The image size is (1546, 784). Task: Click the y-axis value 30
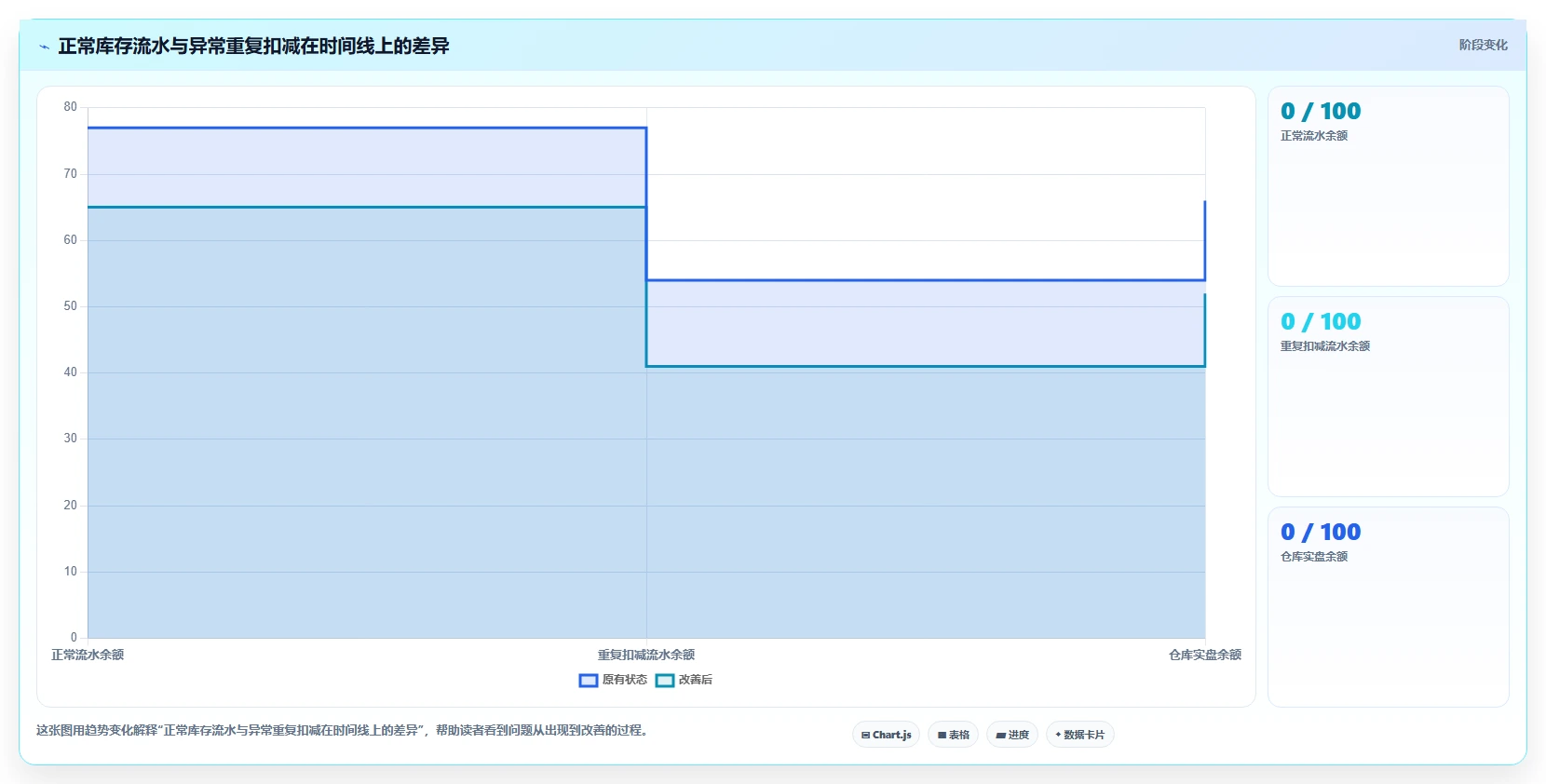click(71, 439)
